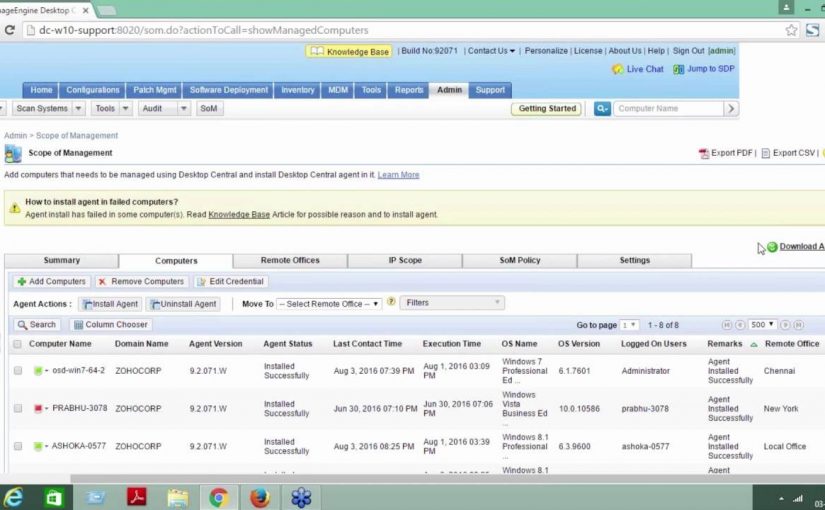Toggle the select-all checkbox in table header
The height and width of the screenshot is (510, 825).
tap(17, 344)
